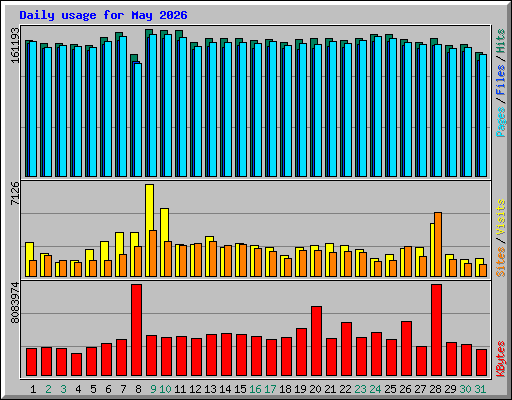Click day 14 on the x-axis
The height and width of the screenshot is (400, 512).
point(225,389)
